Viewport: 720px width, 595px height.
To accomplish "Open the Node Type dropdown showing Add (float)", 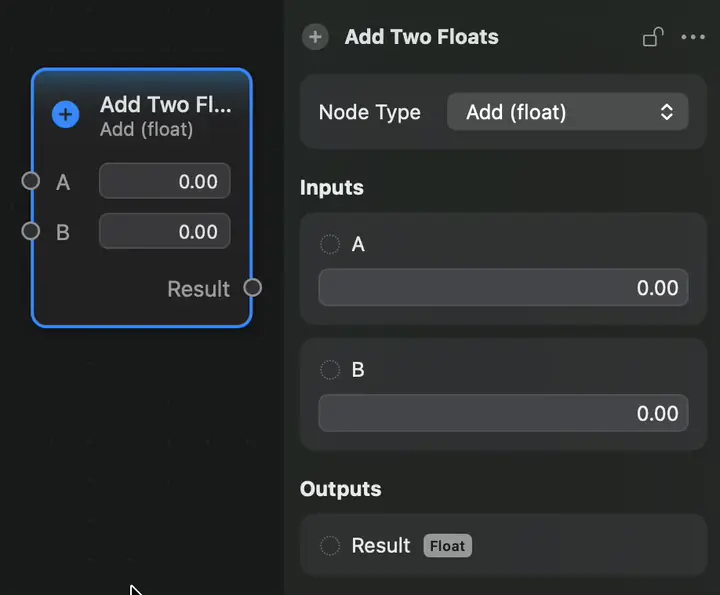I will tap(568, 112).
